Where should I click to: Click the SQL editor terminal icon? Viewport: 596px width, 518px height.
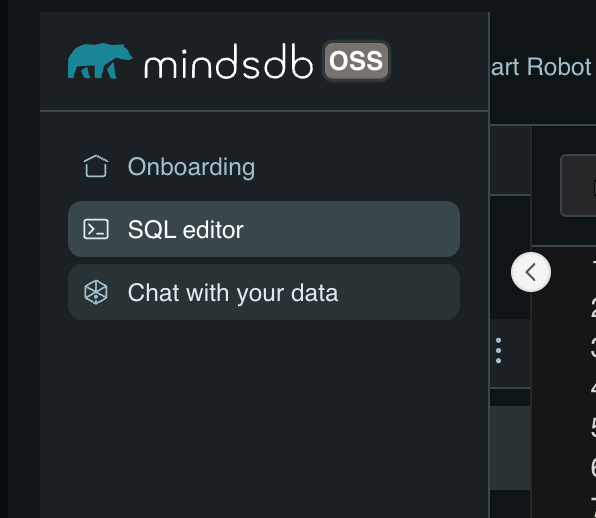(x=96, y=229)
